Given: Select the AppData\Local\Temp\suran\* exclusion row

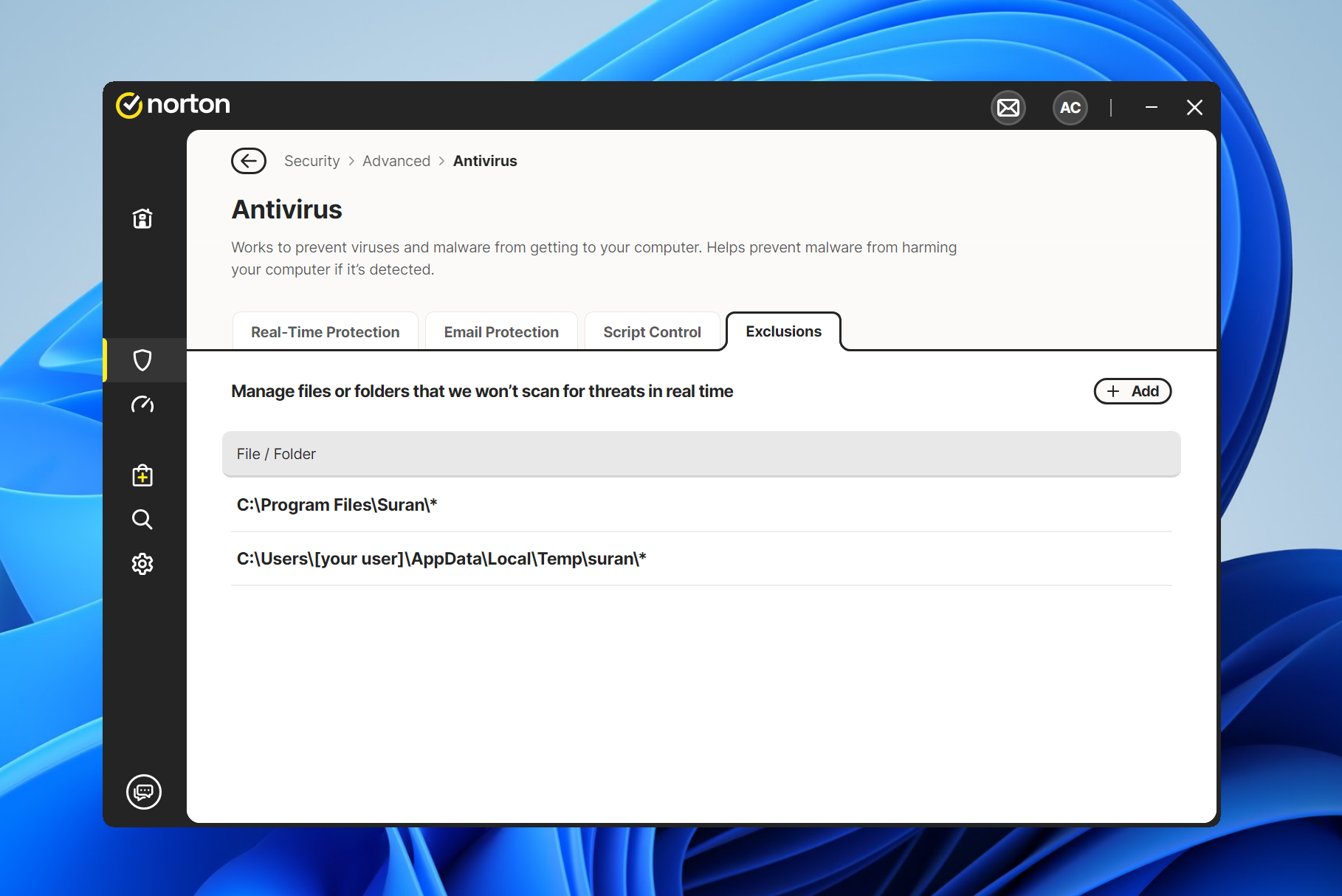Looking at the screenshot, I should click(701, 559).
